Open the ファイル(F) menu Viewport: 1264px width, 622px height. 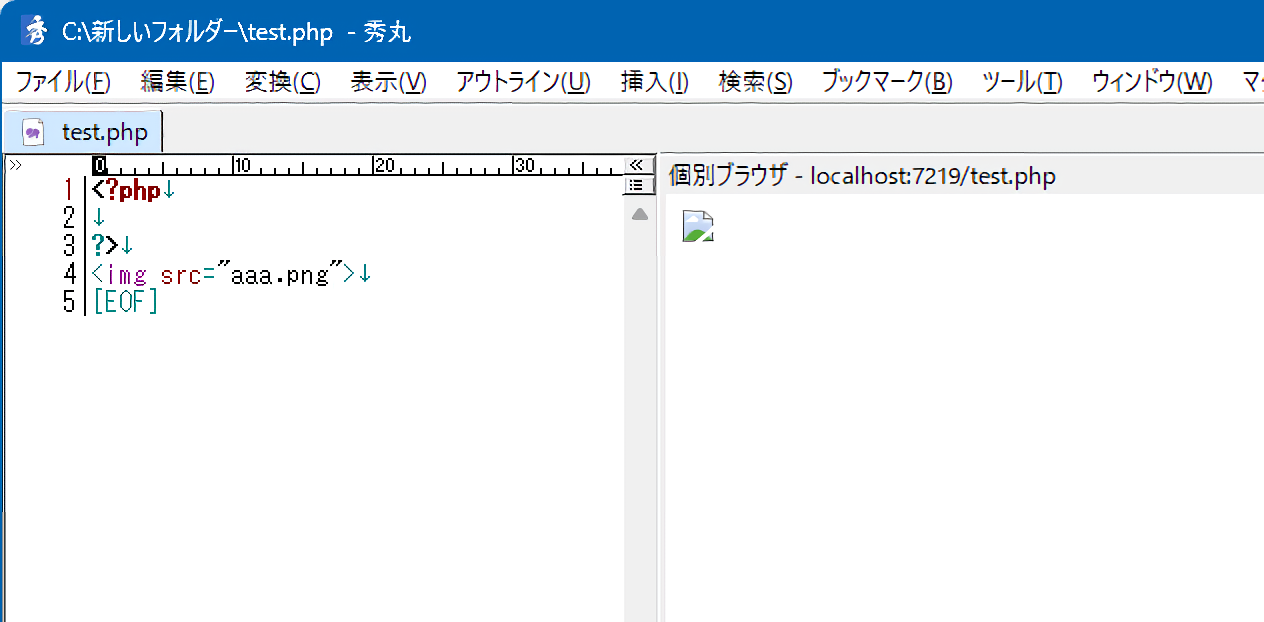(x=63, y=82)
